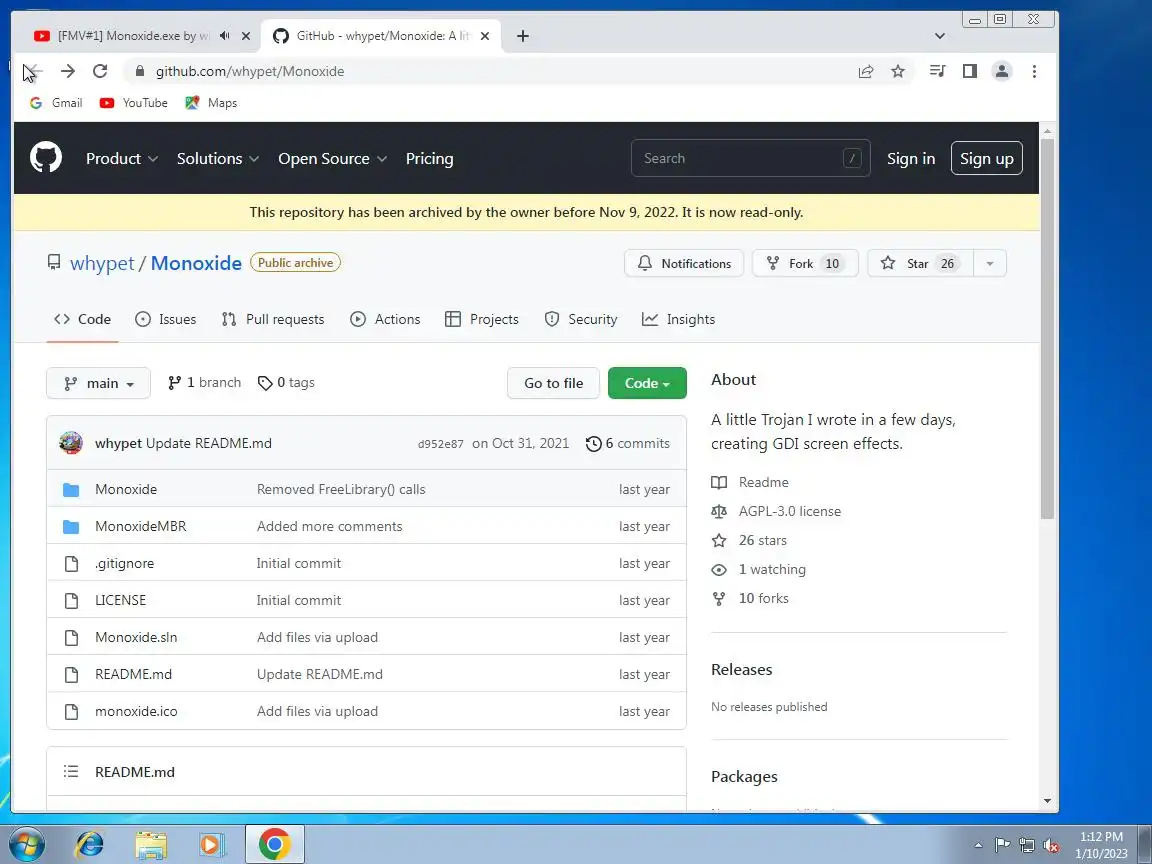Click the Windows Start orb
The image size is (1152, 864).
point(26,845)
